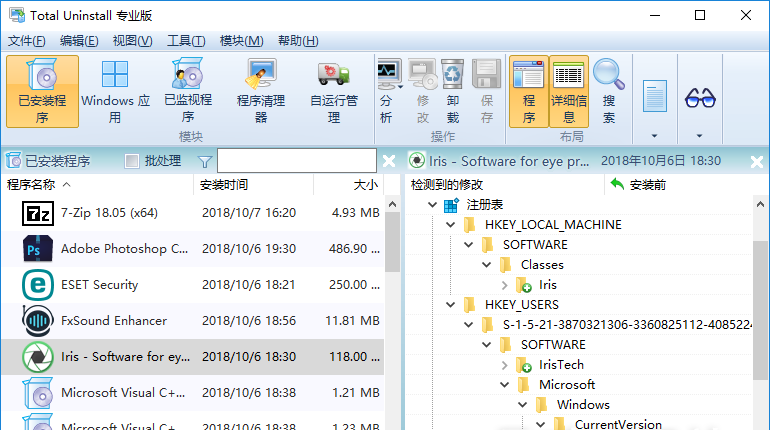The image size is (770, 430).
Task: Clear the filter with the X button
Action: [389, 161]
